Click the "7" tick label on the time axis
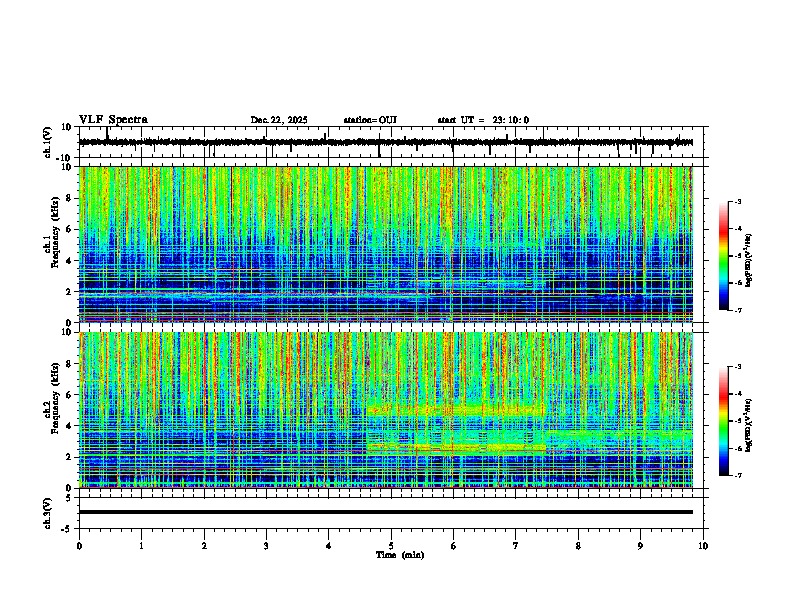The width and height of the screenshot is (792, 612). tap(516, 546)
